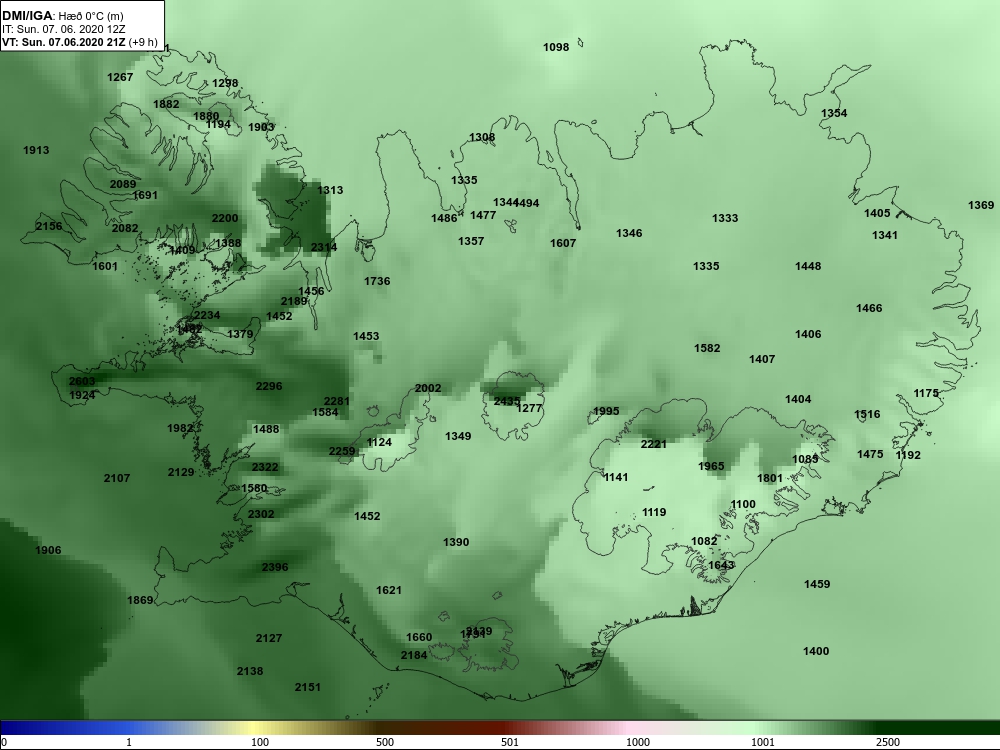
Task: Click the 1601 value
Action: pos(105,267)
